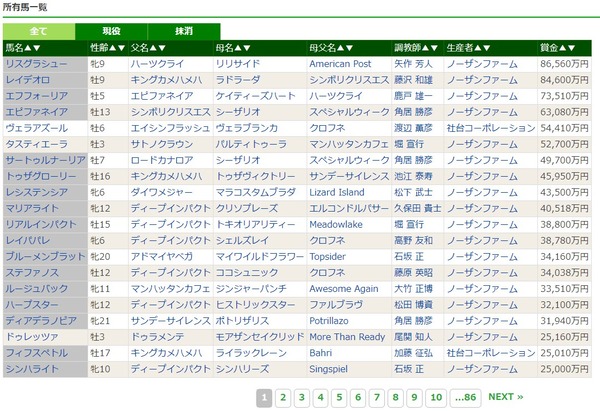Click trainer 藤沢 和雄
Image resolution: width=600 pixels, height=411 pixels.
[x=413, y=80]
